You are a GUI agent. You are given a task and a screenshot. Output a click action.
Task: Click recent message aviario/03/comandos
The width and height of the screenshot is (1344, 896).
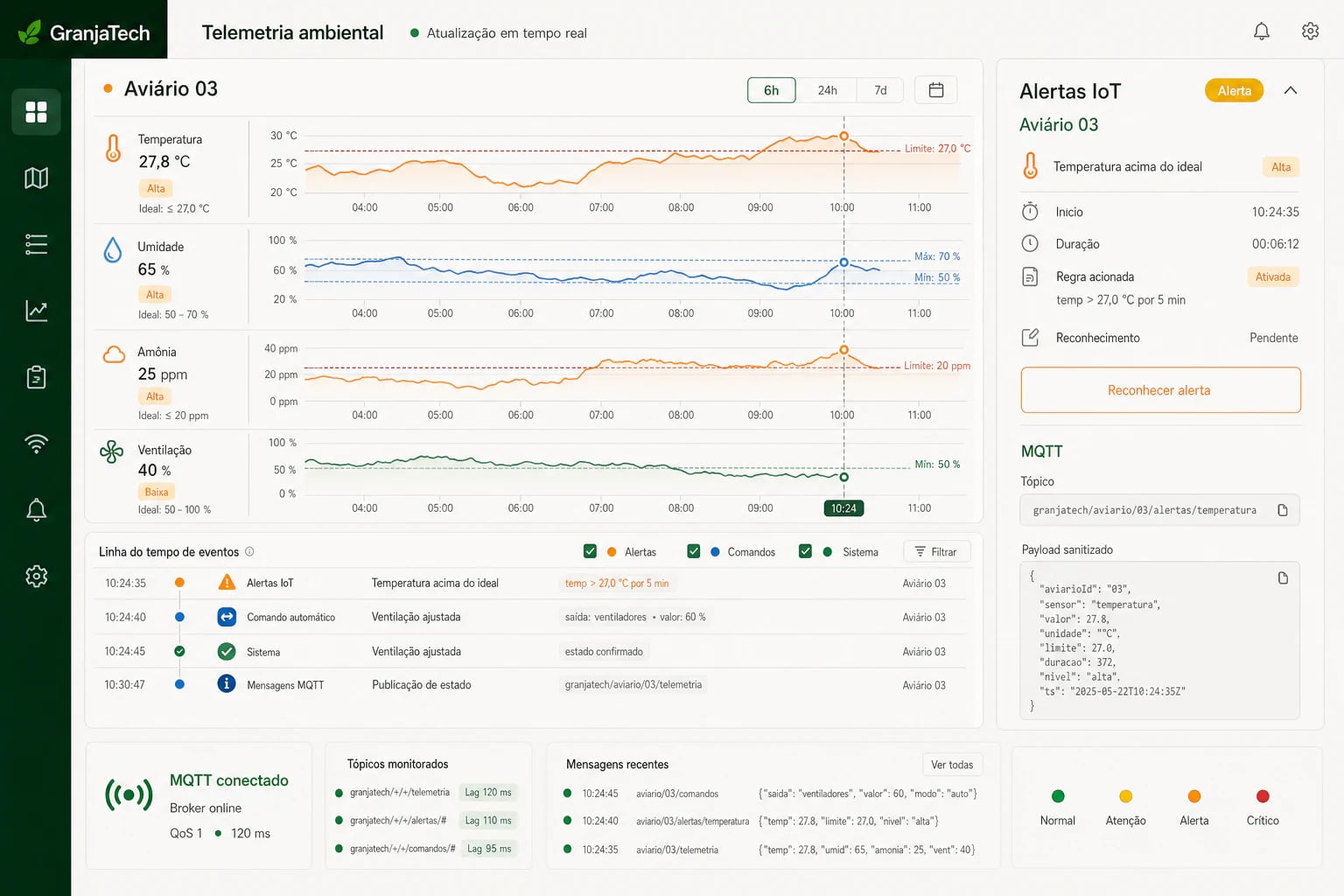coord(677,794)
